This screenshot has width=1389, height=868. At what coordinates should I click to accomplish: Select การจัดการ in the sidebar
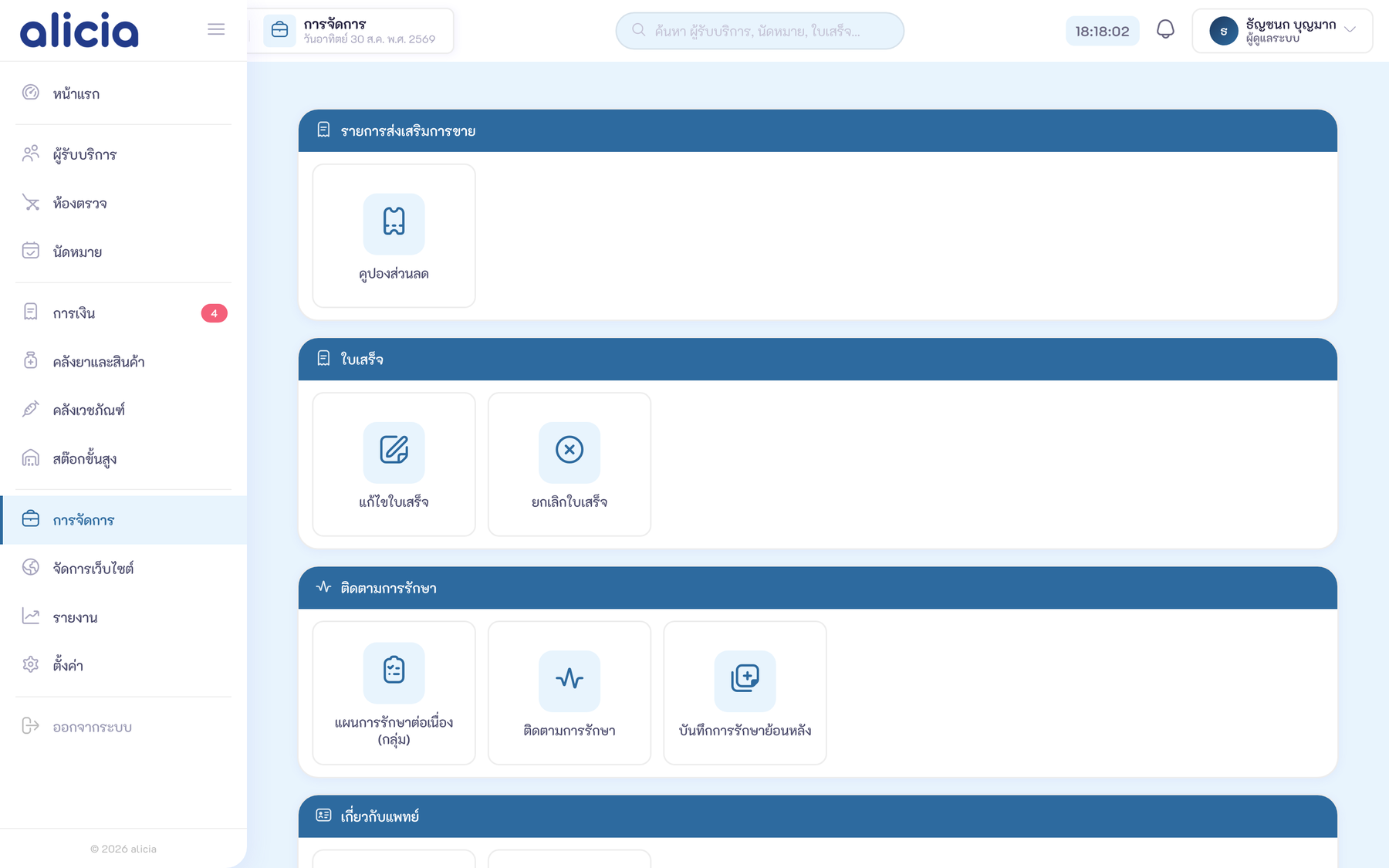click(123, 520)
